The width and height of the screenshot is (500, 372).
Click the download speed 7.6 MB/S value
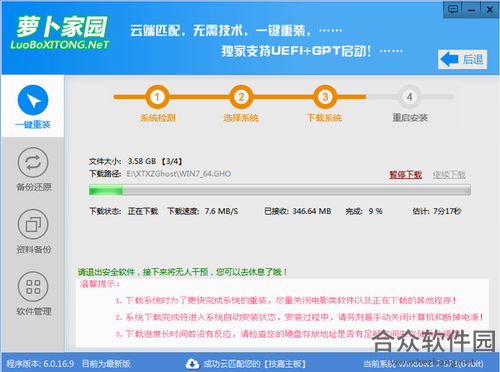(221, 211)
